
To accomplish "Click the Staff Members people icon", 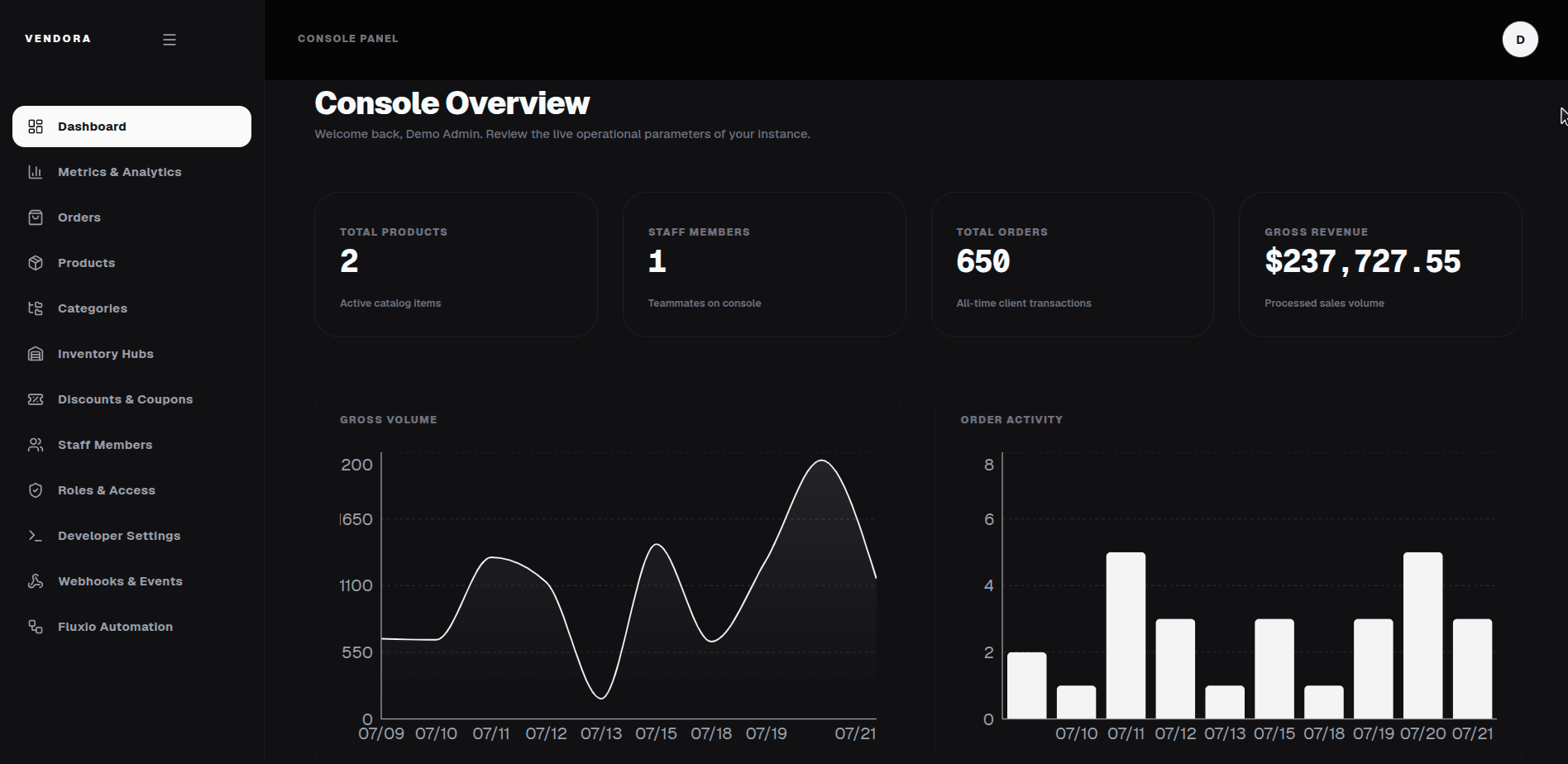I will (36, 445).
